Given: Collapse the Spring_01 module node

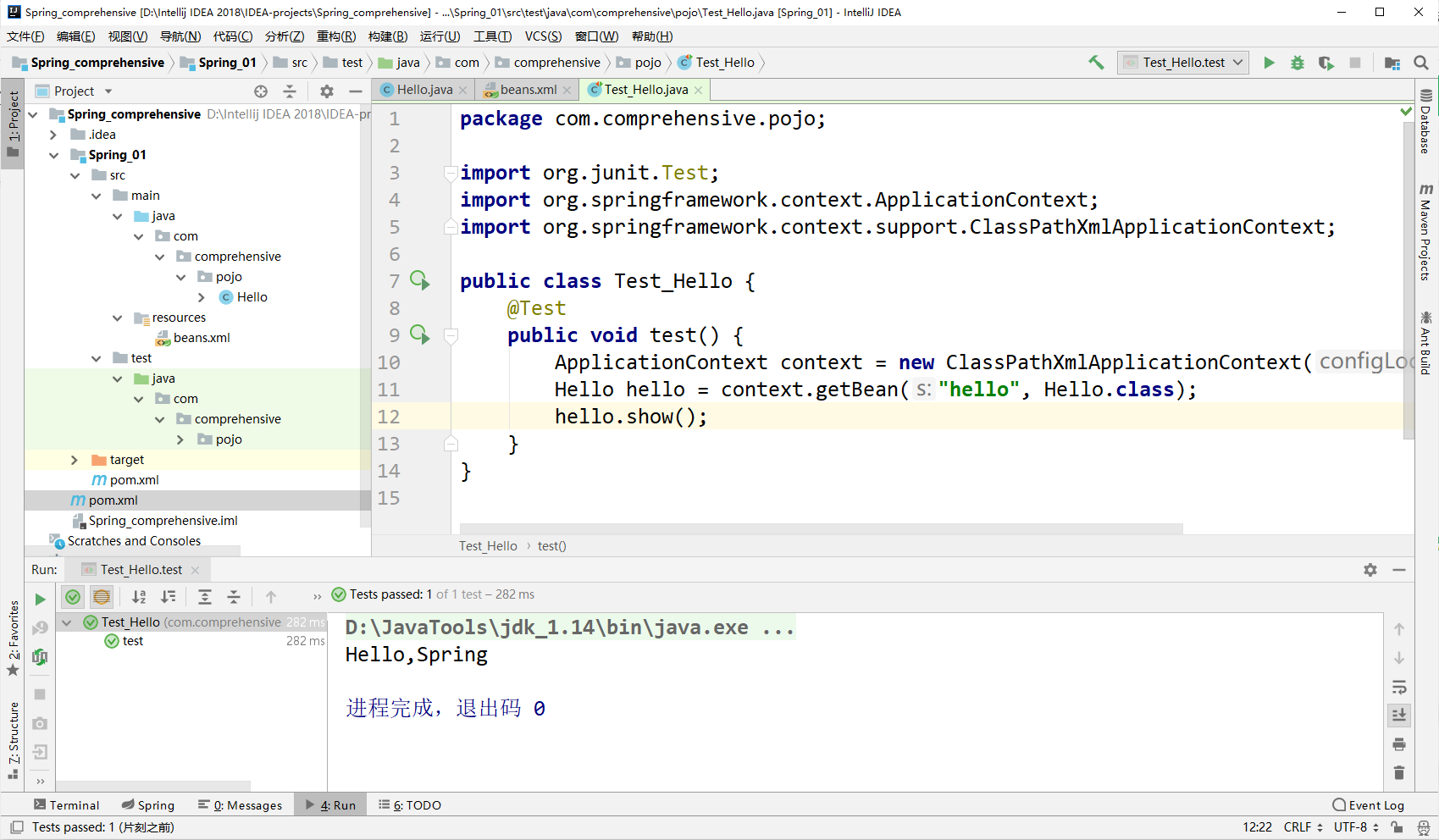Looking at the screenshot, I should [x=54, y=155].
